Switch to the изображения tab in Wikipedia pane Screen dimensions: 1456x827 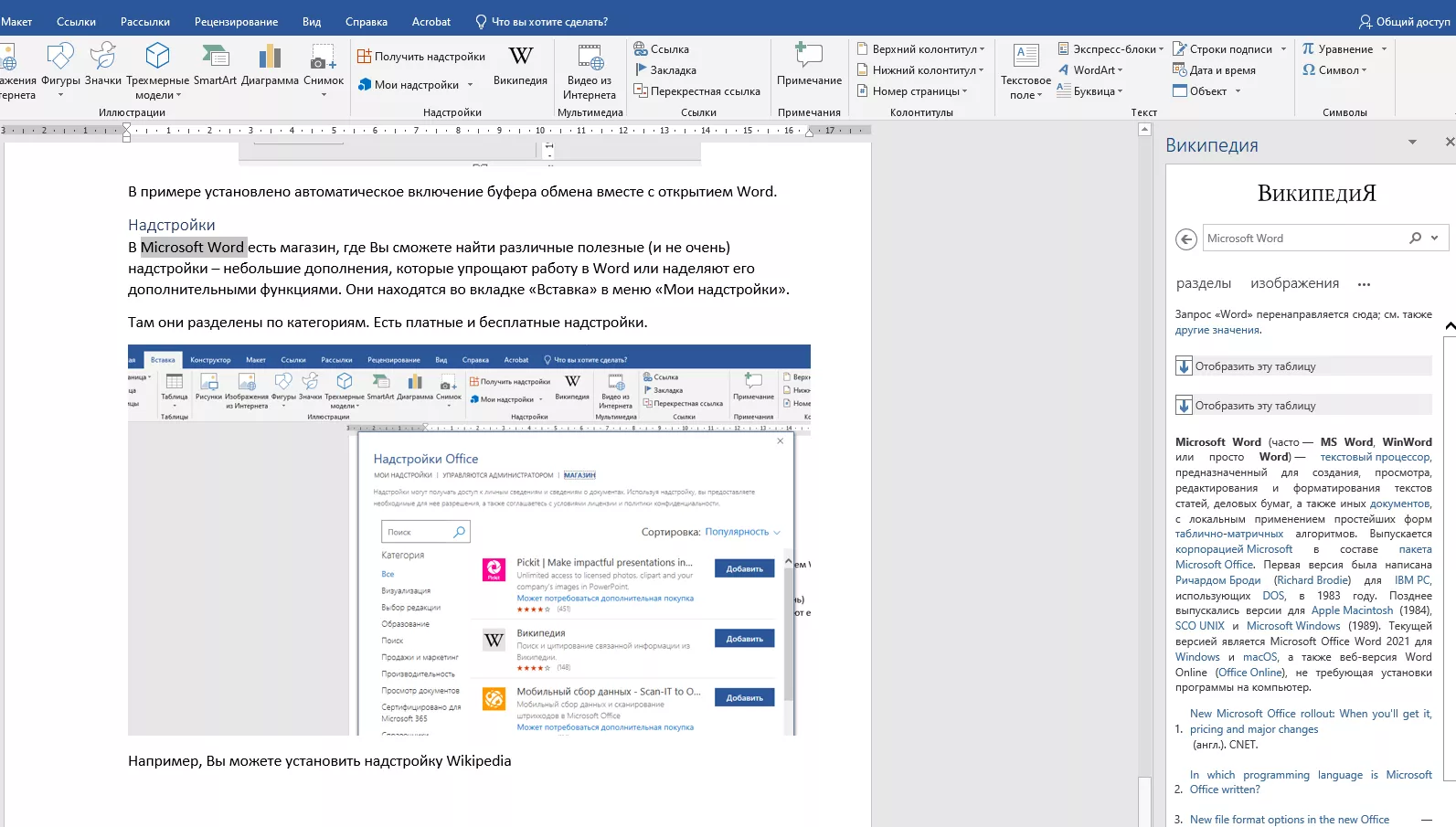tap(1294, 283)
